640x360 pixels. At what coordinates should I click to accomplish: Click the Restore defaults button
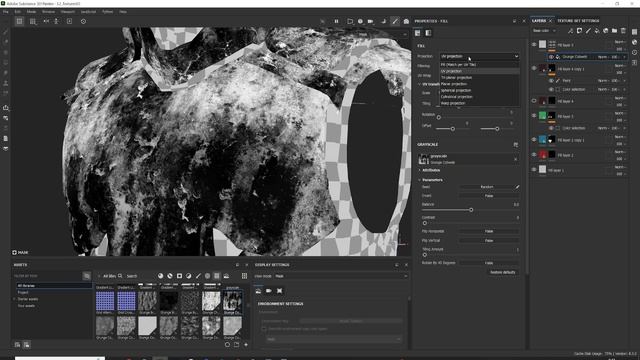coord(502,272)
